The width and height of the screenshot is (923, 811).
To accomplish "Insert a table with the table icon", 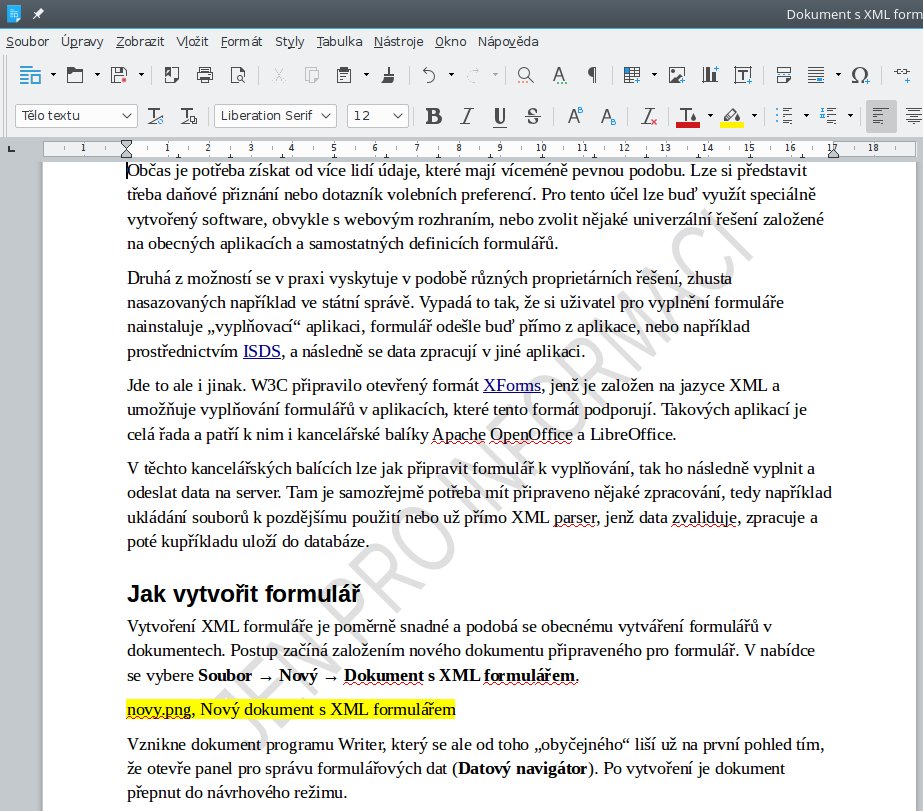I will coord(632,75).
